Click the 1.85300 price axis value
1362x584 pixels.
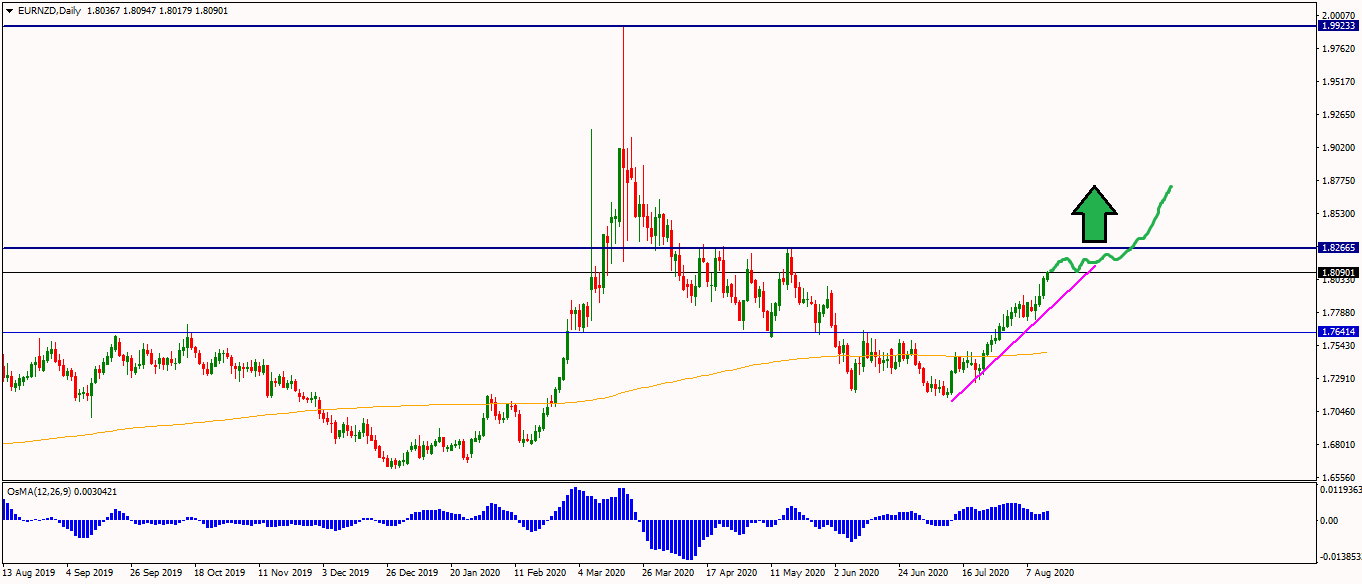tap(1338, 214)
